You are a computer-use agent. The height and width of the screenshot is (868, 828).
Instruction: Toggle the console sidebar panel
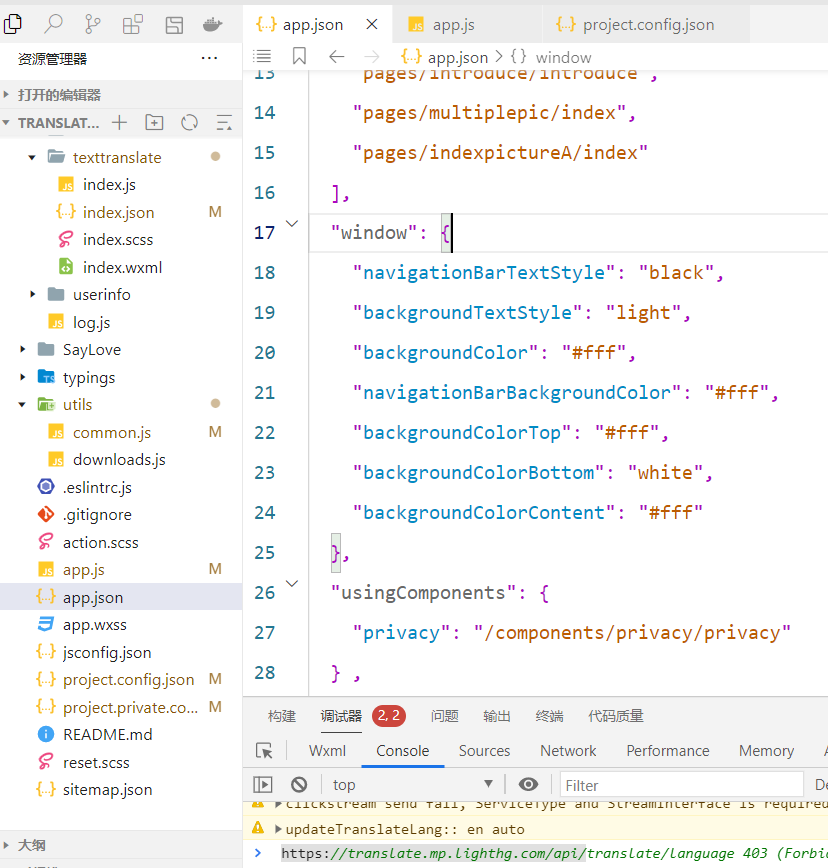pos(263,785)
